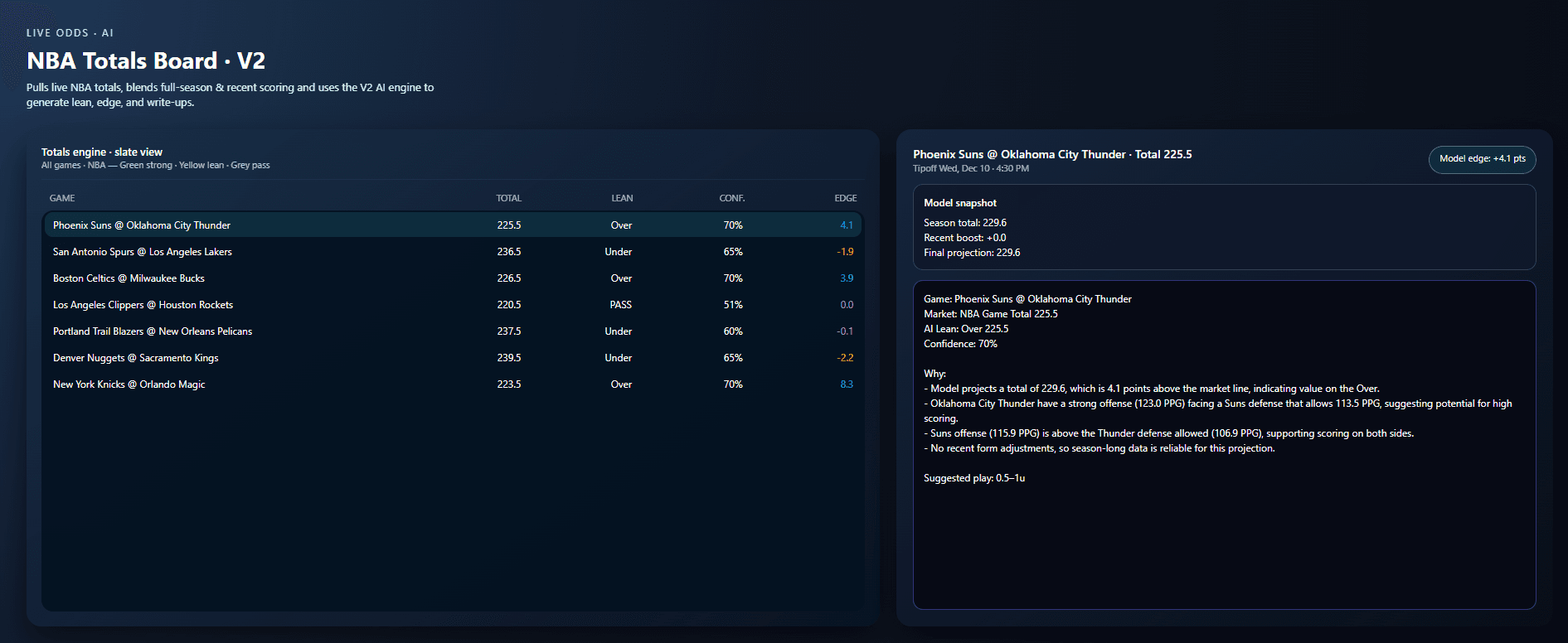1568x643 pixels.
Task: Click the Season total: 229.6 line
Action: 965,223
